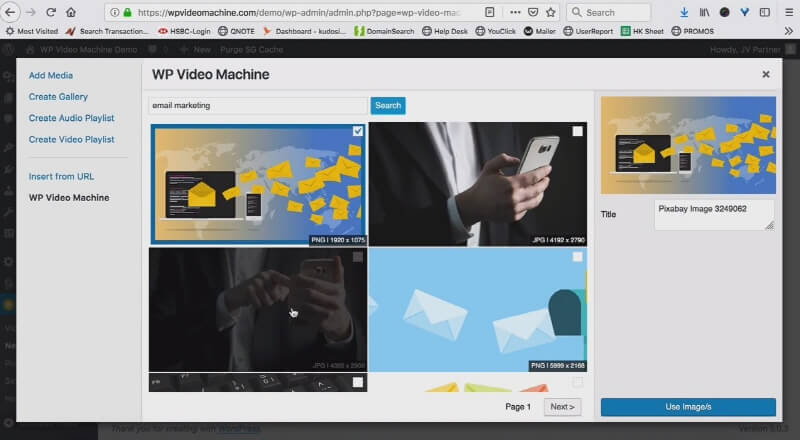Open YouClick bookmark

495,31
